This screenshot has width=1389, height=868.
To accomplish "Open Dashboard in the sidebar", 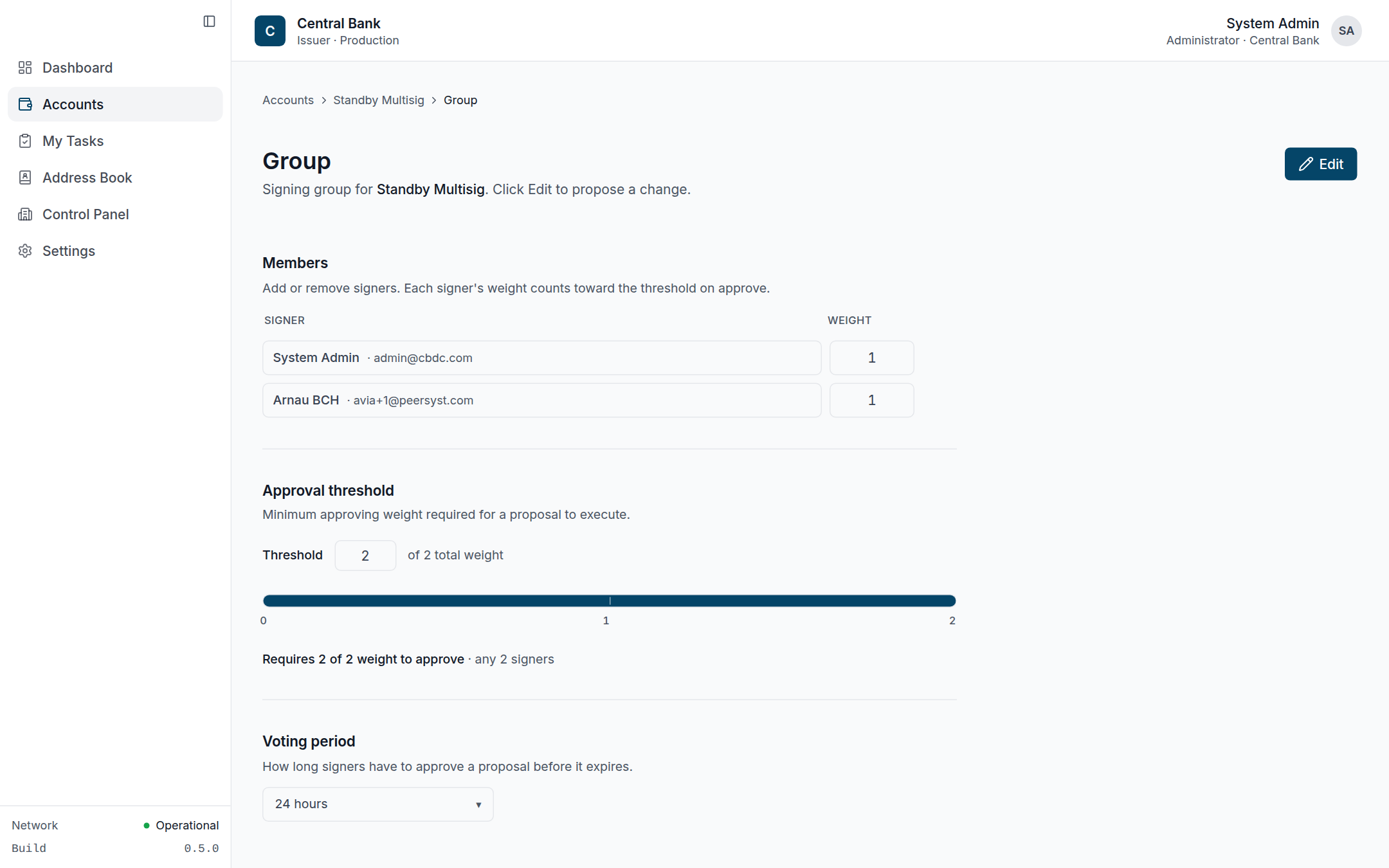I will pos(115,68).
